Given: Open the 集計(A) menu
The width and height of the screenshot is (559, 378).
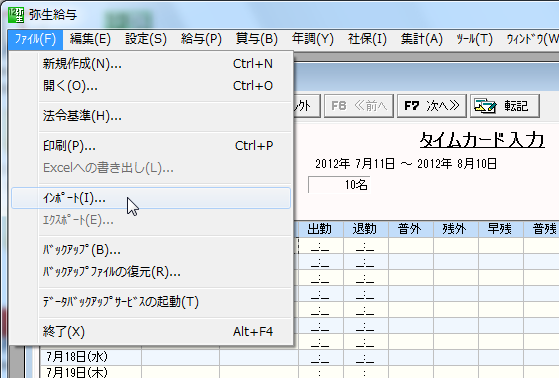Looking at the screenshot, I should click(421, 39).
